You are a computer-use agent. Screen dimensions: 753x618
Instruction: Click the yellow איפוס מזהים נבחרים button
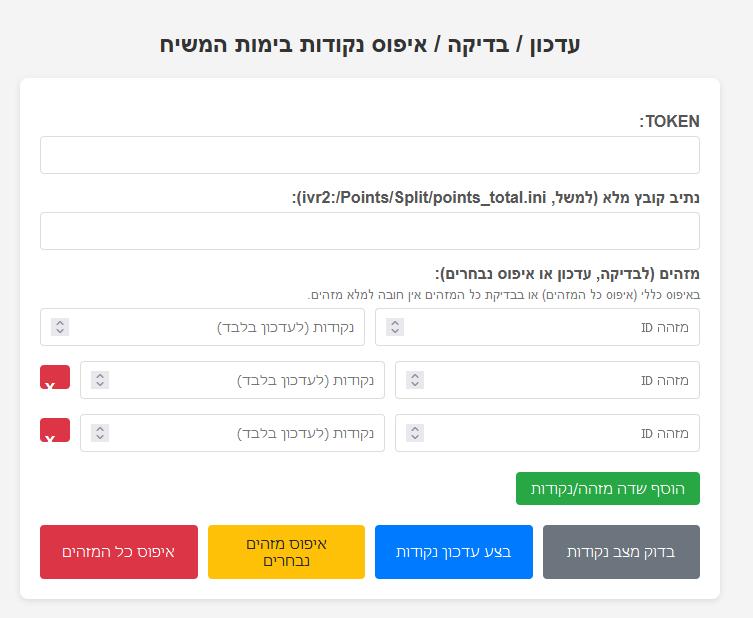[286, 552]
